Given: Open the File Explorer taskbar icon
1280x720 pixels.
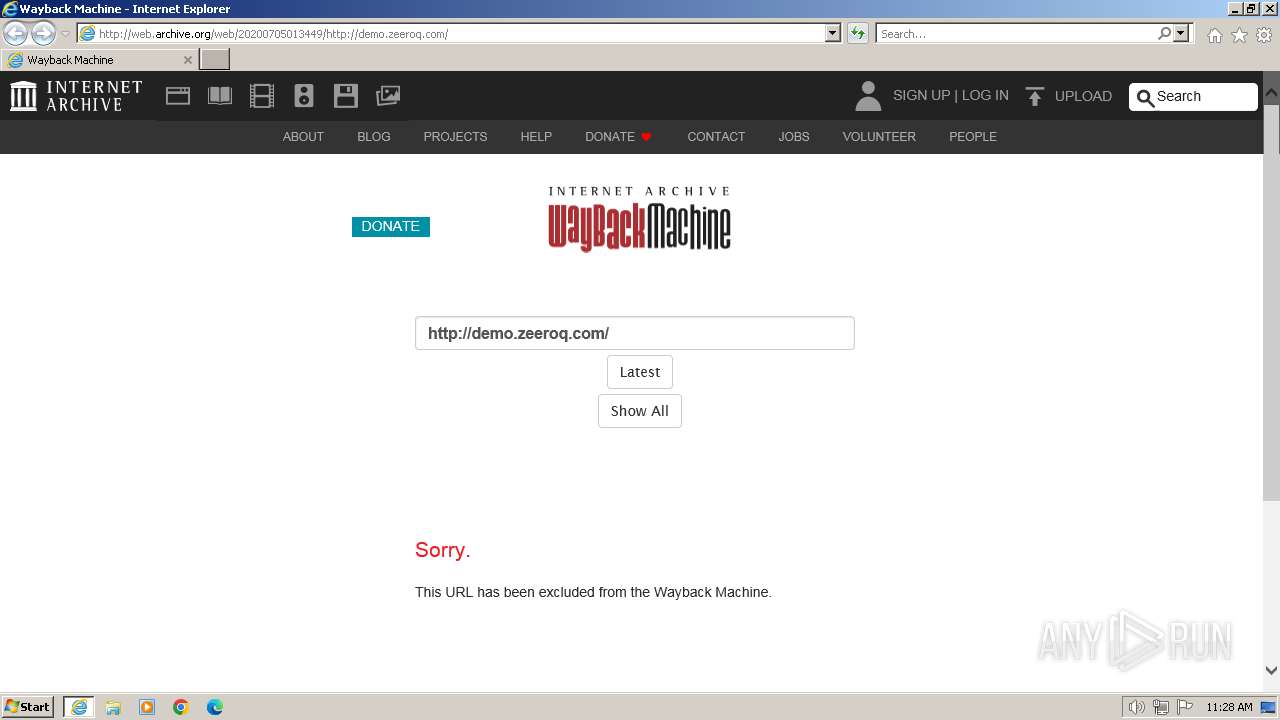Looking at the screenshot, I should 113,707.
